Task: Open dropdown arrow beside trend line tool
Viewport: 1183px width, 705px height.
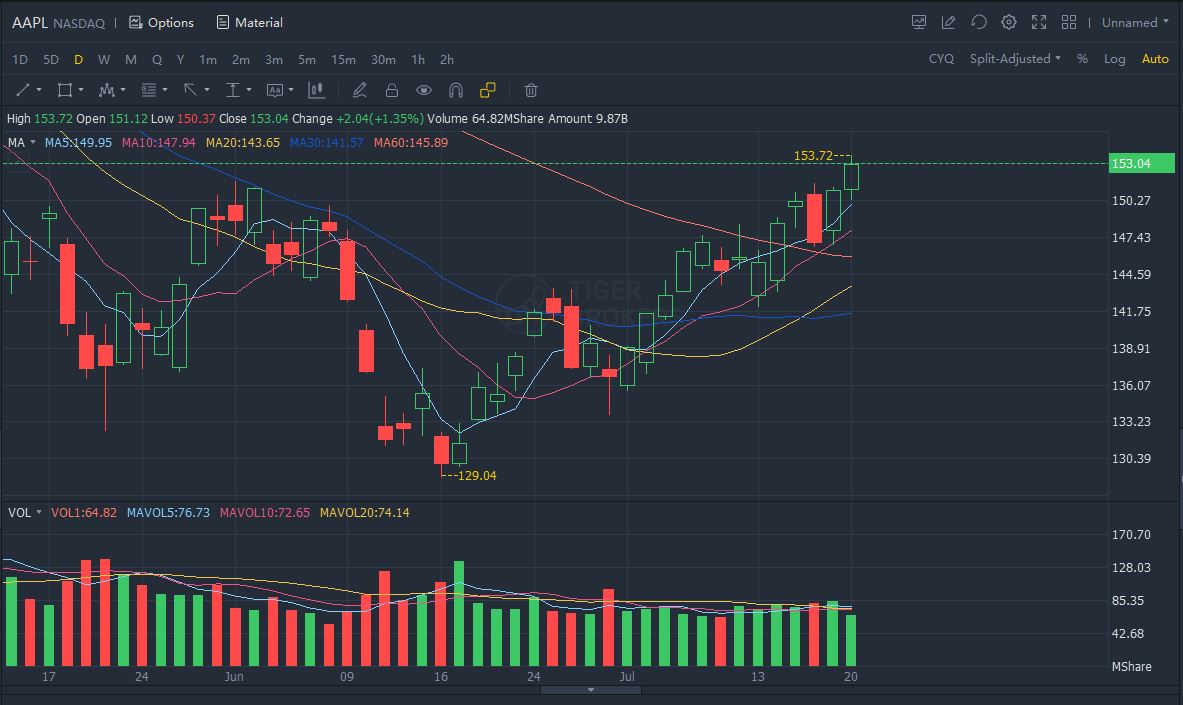Action: pos(39,91)
